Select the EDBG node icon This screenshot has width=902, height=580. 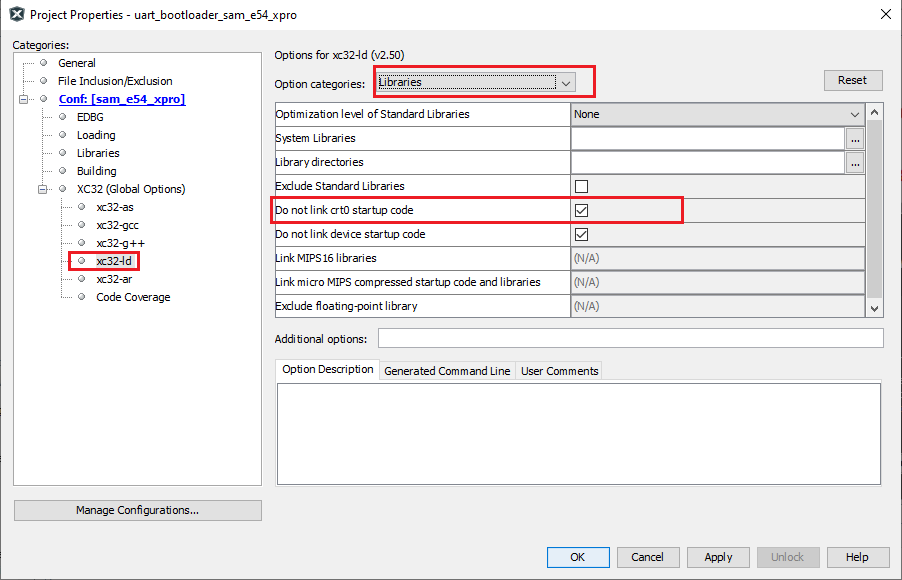[62, 116]
